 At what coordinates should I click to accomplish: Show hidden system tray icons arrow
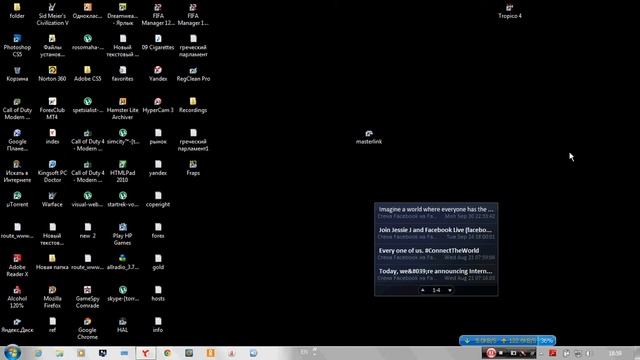pos(541,353)
